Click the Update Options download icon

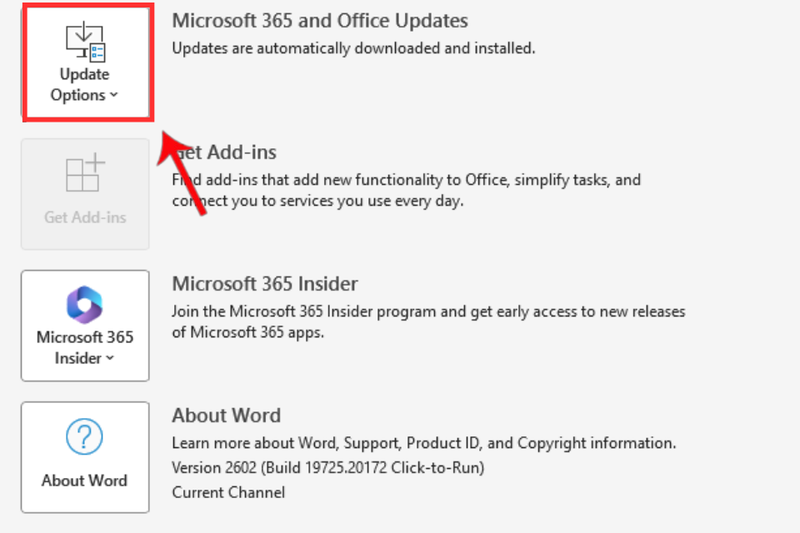pyautogui.click(x=85, y=41)
